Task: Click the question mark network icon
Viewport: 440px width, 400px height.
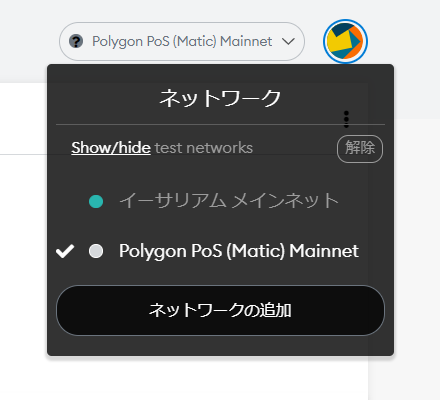Action: tap(76, 42)
